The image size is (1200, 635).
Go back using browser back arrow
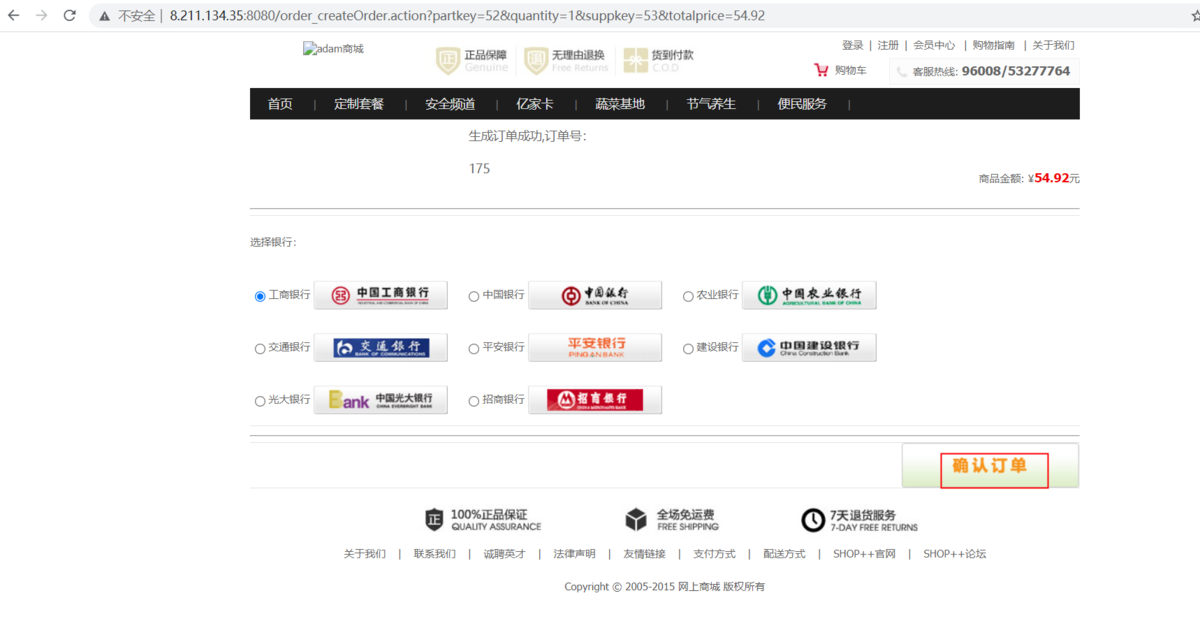click(x=14, y=16)
